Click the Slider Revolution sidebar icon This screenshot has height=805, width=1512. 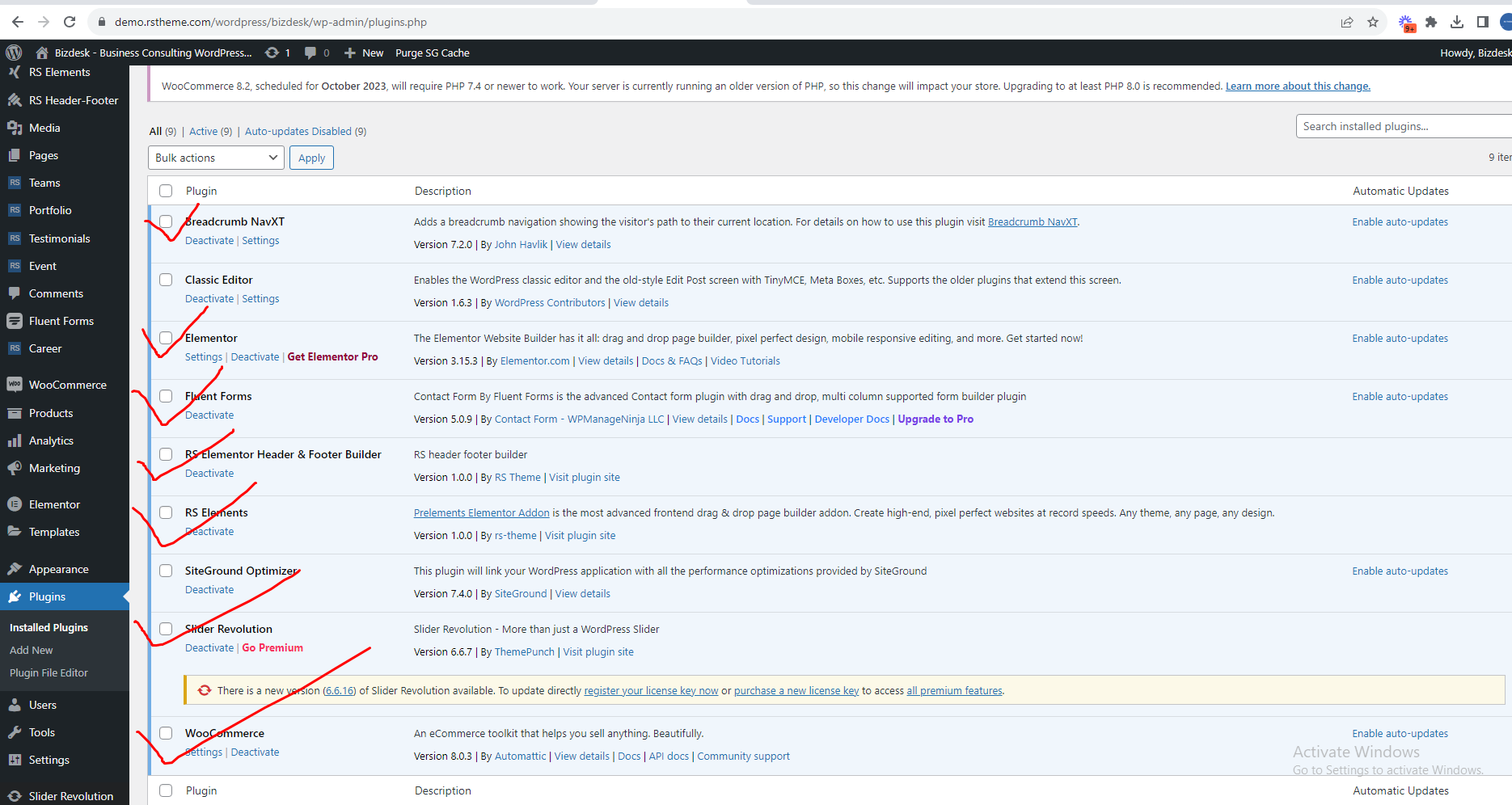[15, 796]
